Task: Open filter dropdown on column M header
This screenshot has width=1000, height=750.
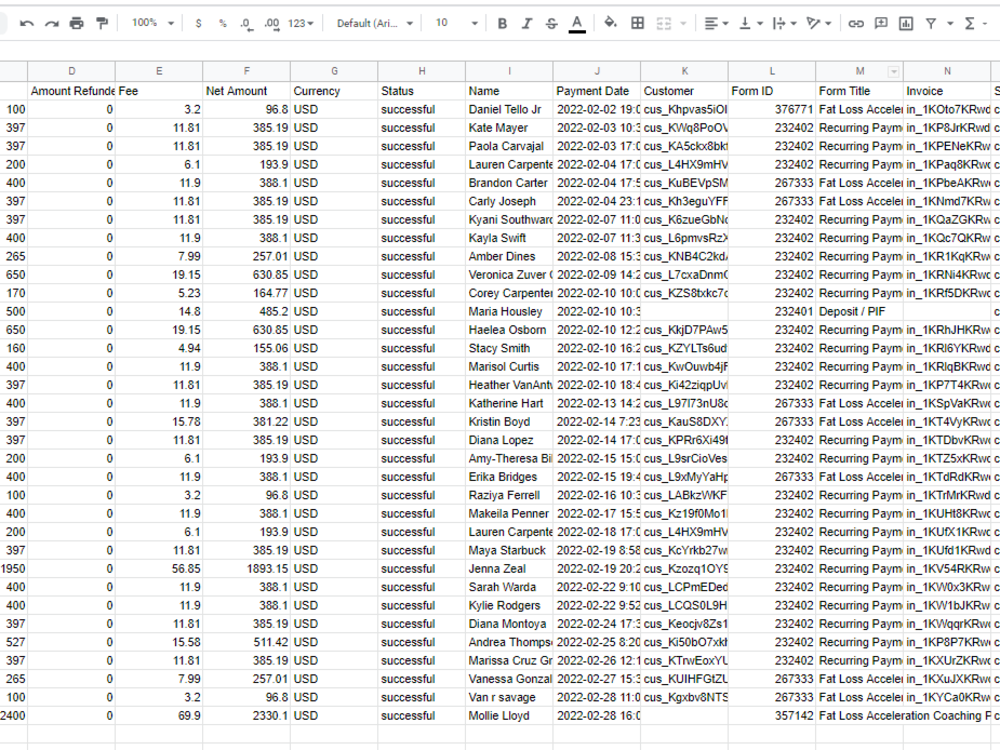Action: tap(893, 71)
